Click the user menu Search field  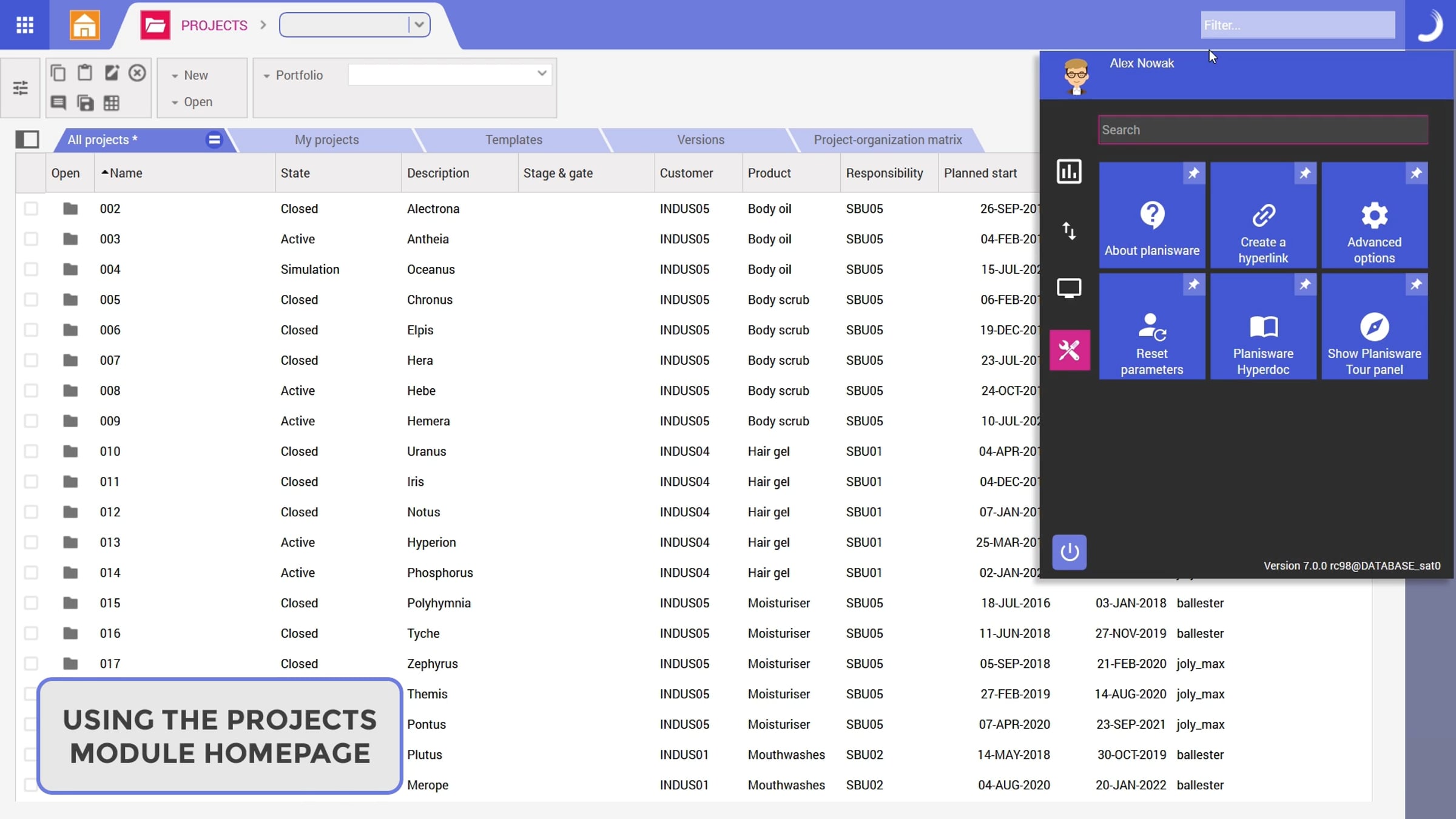tap(1262, 130)
